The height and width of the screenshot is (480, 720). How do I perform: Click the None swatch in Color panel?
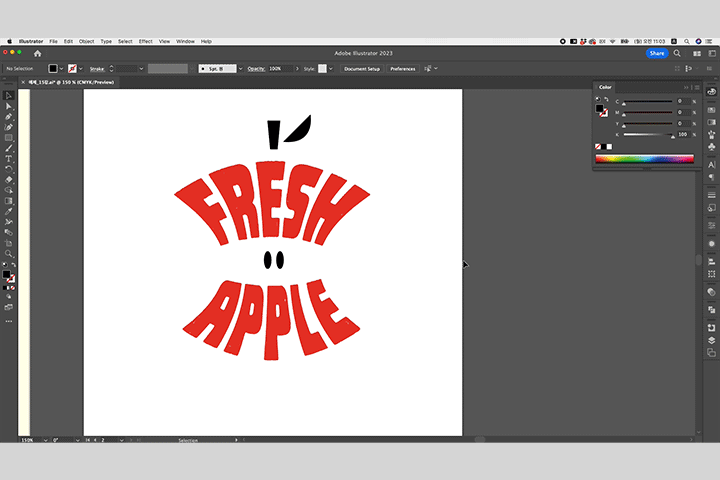tap(598, 147)
